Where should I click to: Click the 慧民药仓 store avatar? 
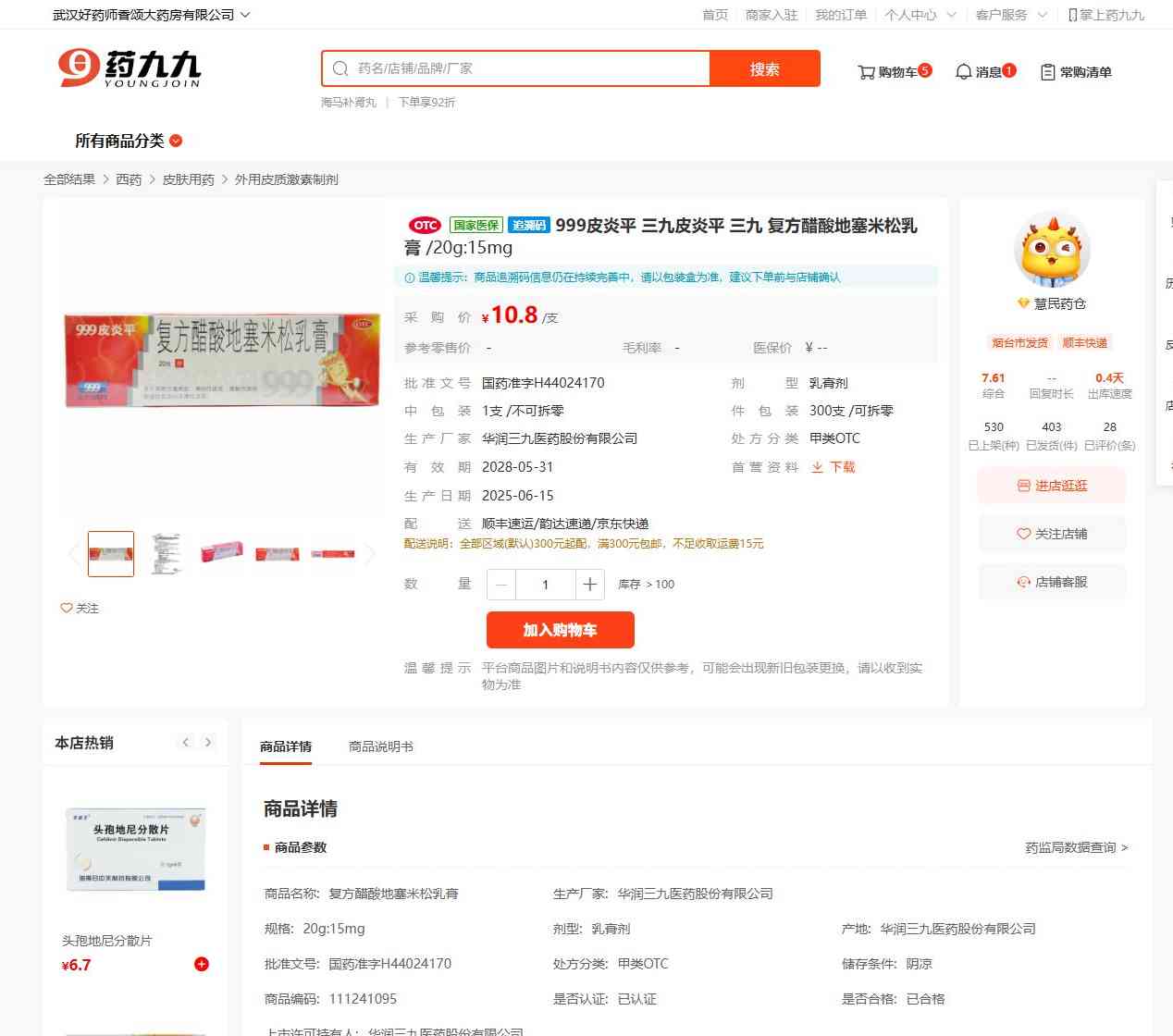click(1052, 251)
